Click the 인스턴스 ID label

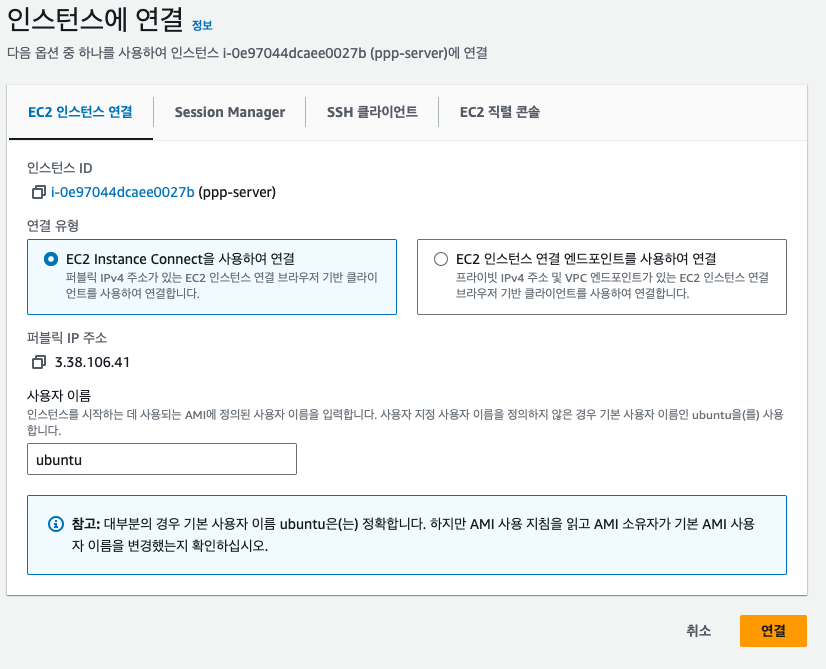tap(60, 168)
